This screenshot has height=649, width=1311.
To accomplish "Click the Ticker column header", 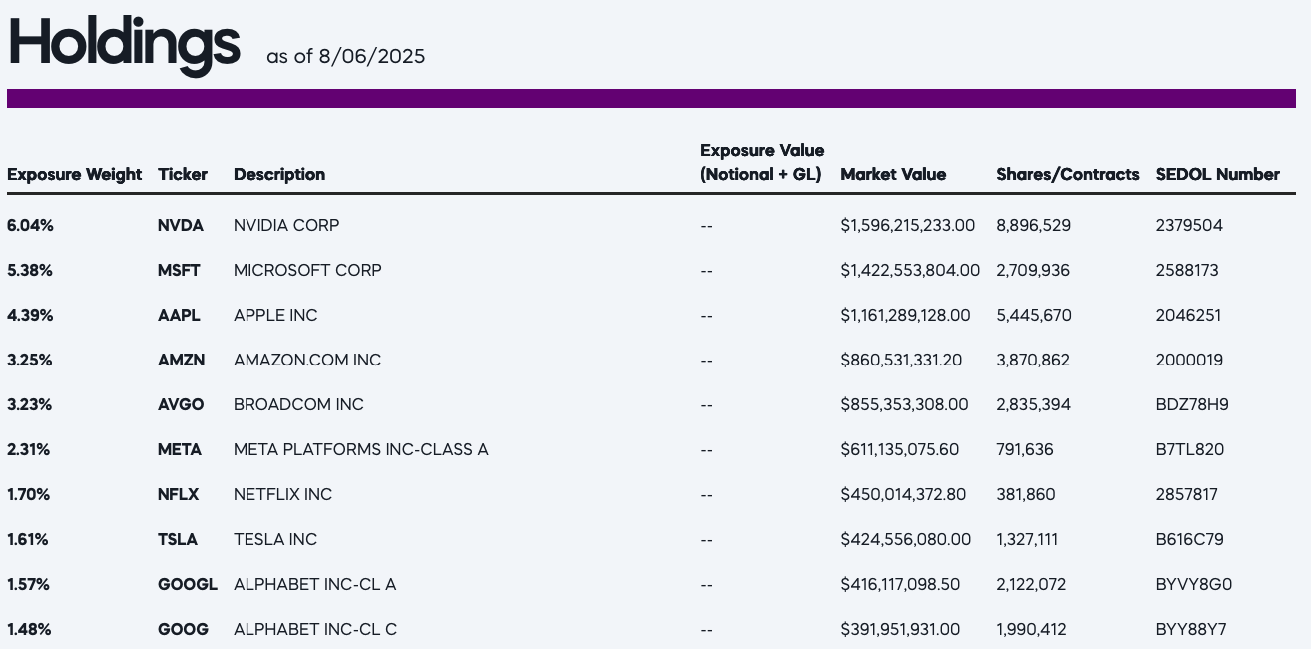I will 183,174.
